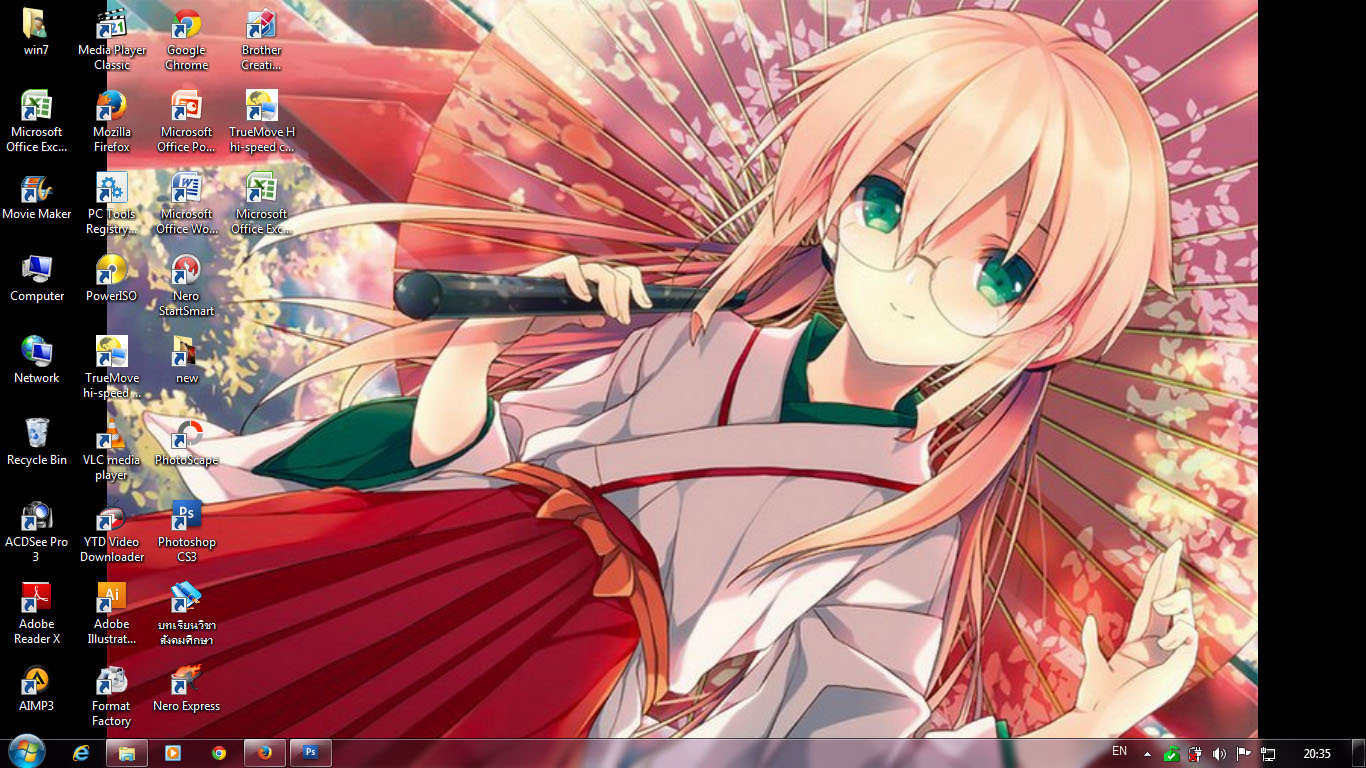Select the YTD Video Downloader shortcut
The height and width of the screenshot is (768, 1366).
click(x=112, y=532)
